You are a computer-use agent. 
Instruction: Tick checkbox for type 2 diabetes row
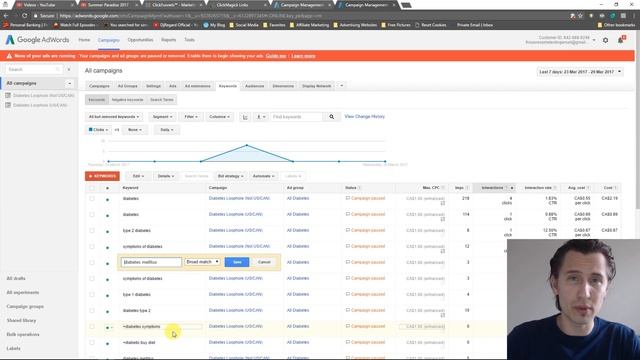tap(92, 231)
